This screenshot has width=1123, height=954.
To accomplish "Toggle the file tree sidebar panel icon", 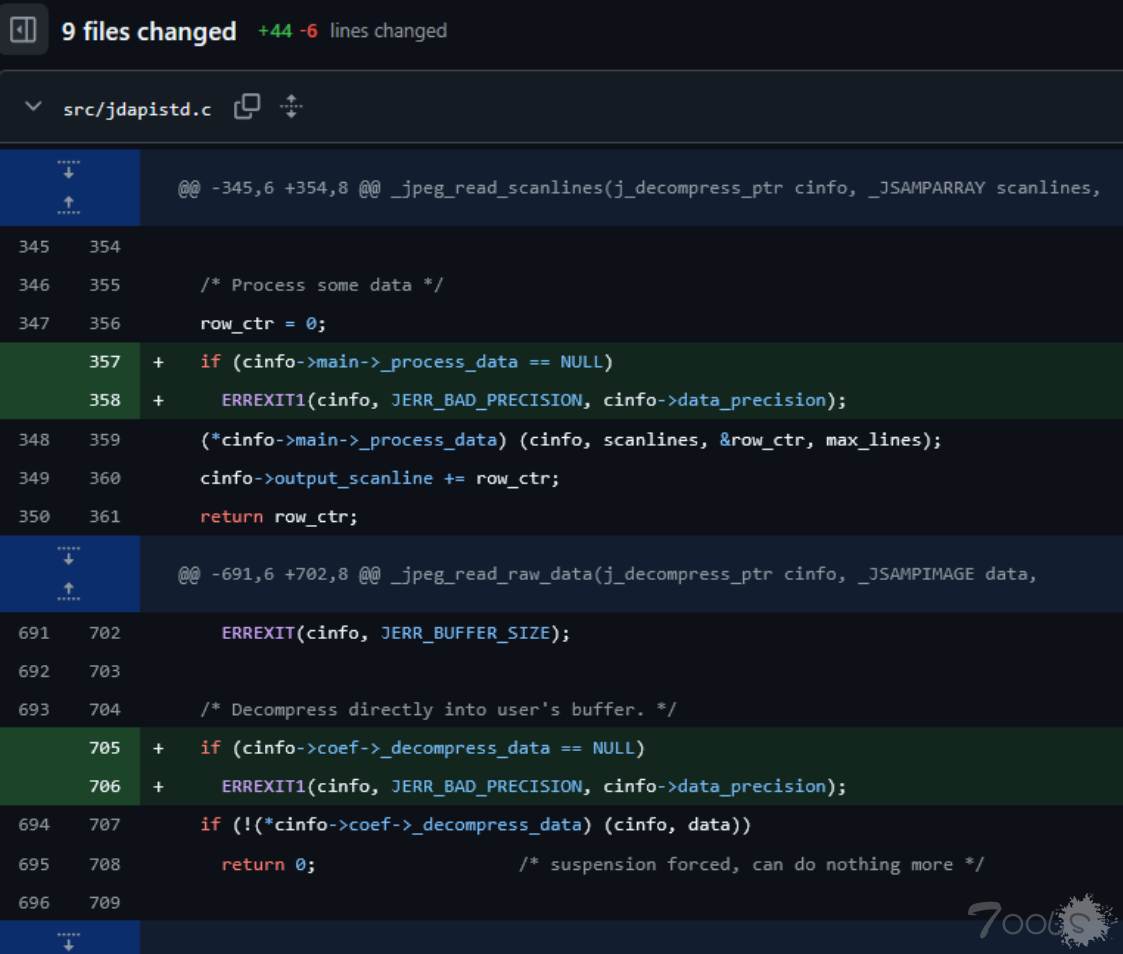I will tap(23, 31).
